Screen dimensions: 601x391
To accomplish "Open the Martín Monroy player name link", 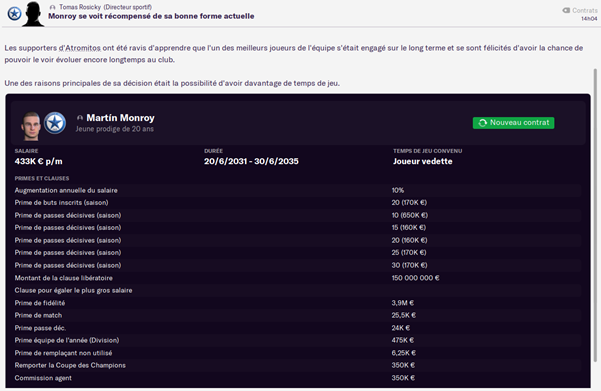I will (120, 118).
